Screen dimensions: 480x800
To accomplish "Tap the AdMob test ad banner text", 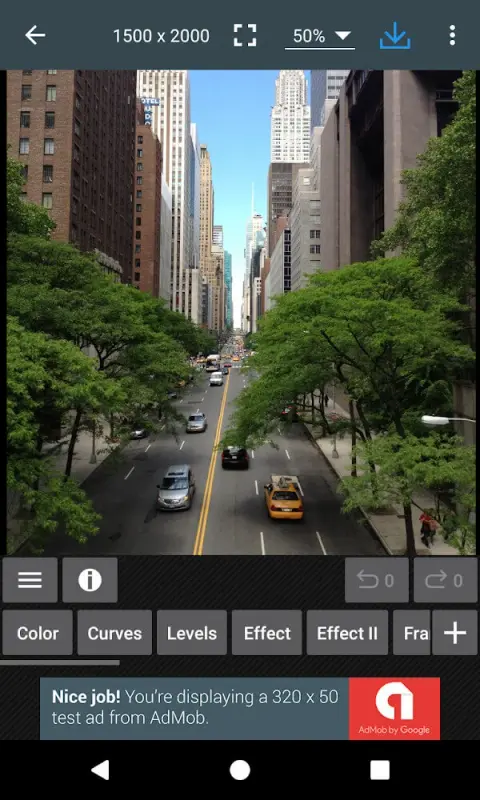I will (195, 708).
